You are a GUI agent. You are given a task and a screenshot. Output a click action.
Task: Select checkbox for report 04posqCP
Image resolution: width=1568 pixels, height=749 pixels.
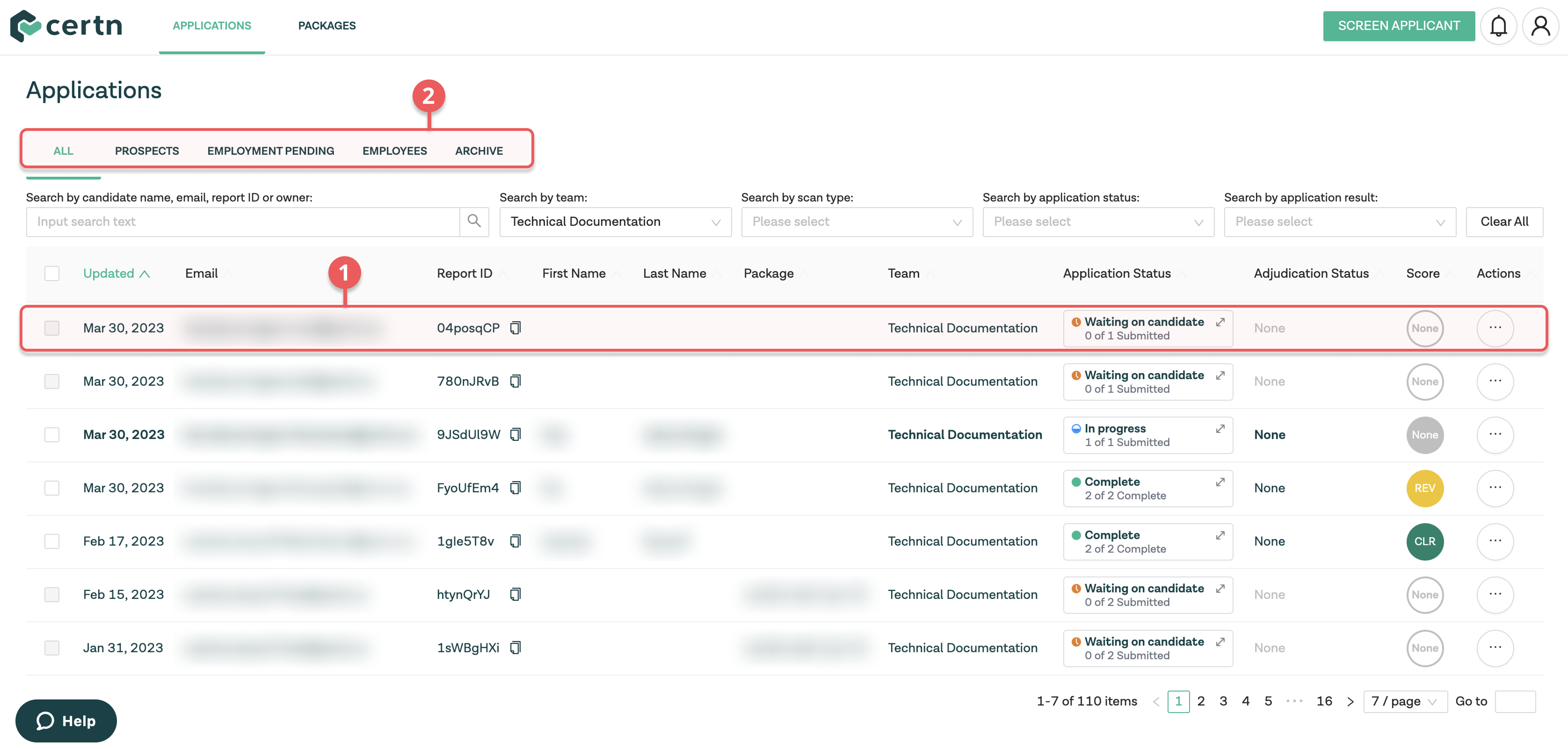(x=52, y=328)
